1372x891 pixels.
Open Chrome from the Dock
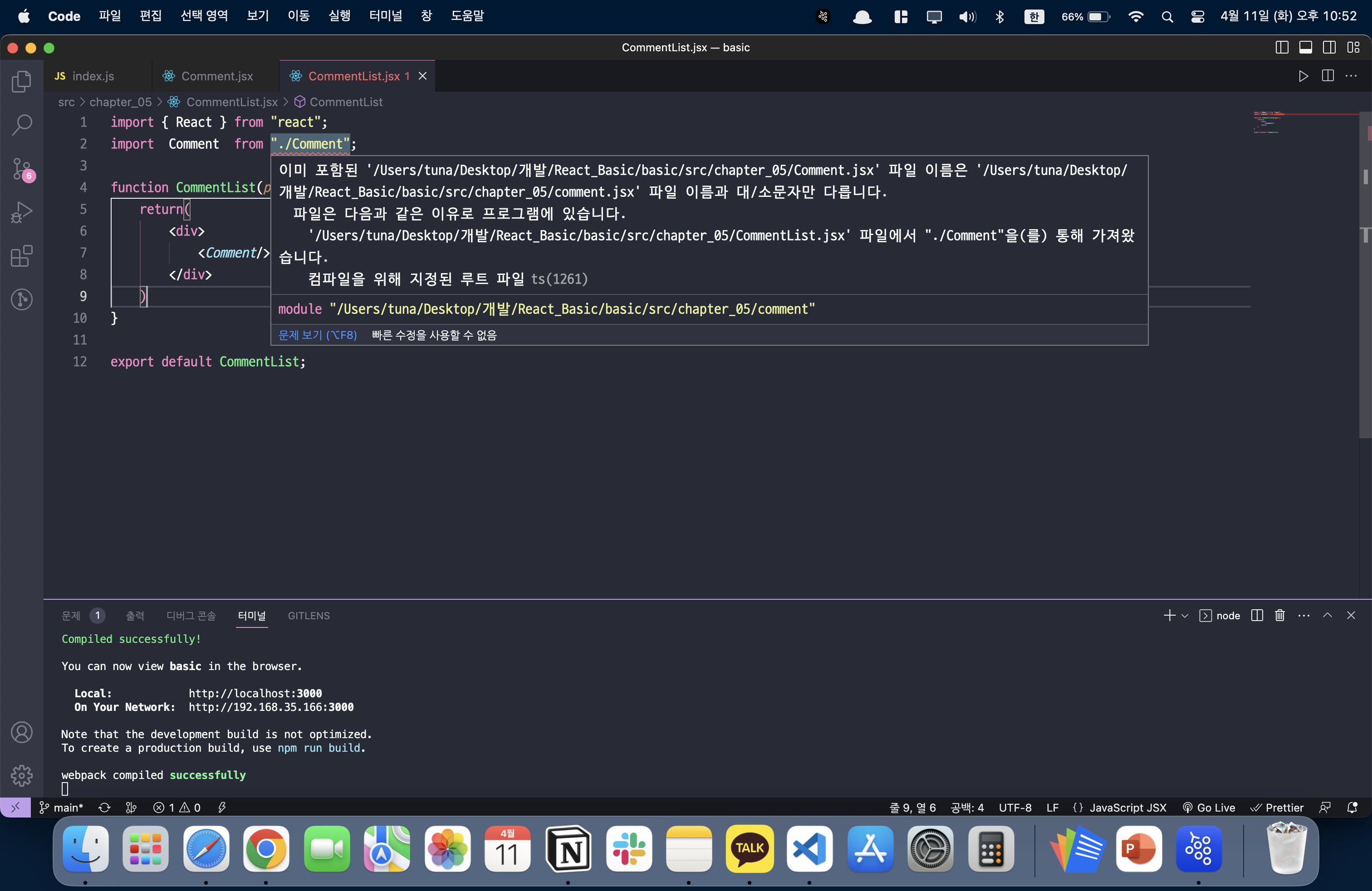pyautogui.click(x=266, y=848)
